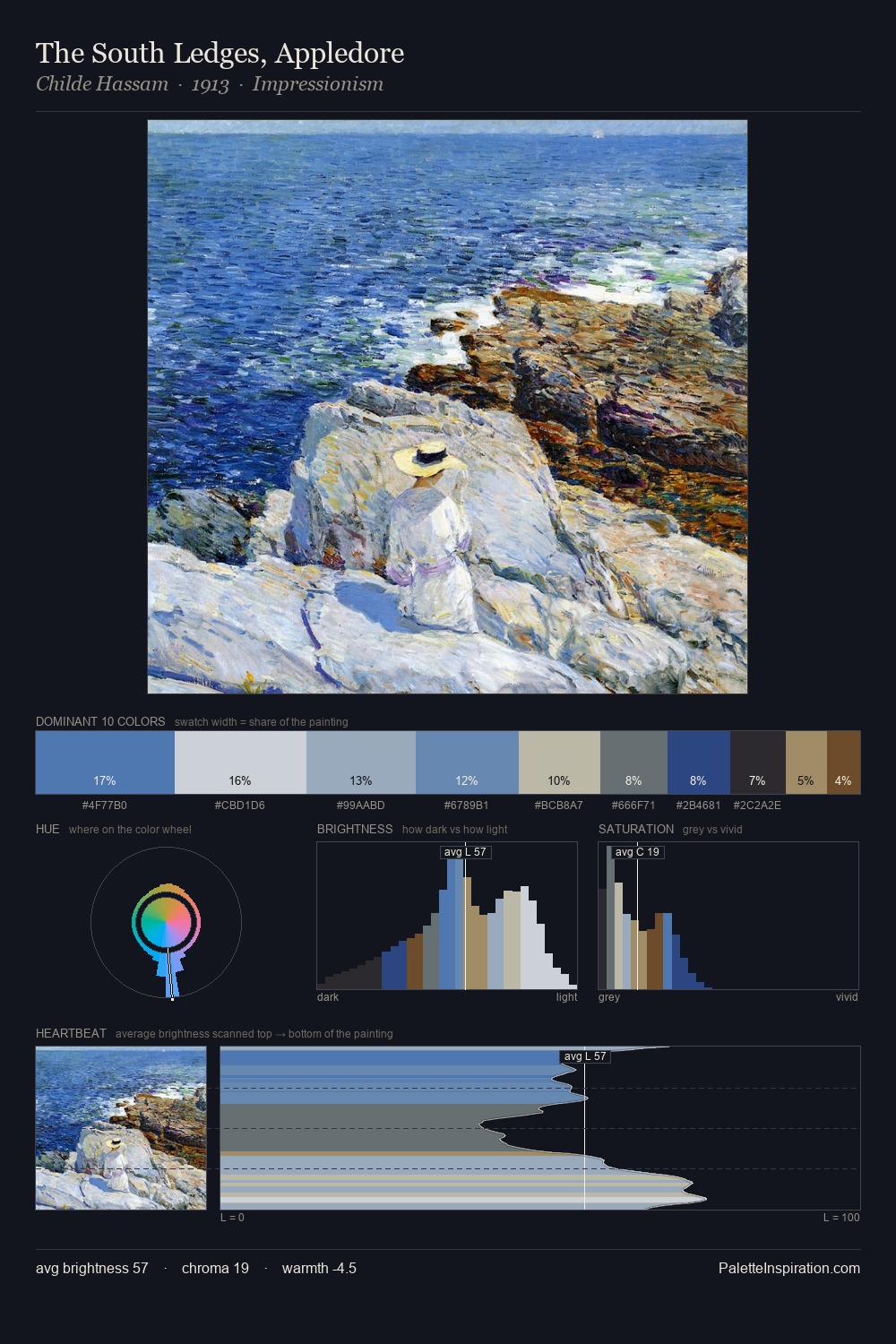The image size is (896, 1344).
Task: Click the year '1913'
Action: pyautogui.click(x=211, y=84)
